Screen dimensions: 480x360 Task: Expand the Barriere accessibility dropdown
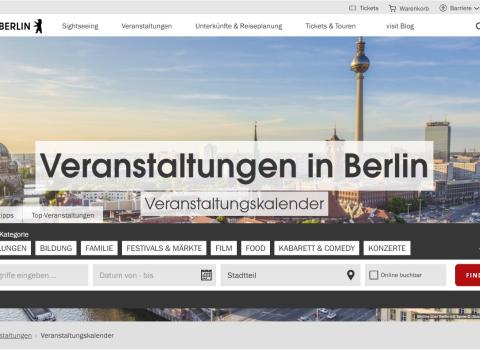click(459, 8)
